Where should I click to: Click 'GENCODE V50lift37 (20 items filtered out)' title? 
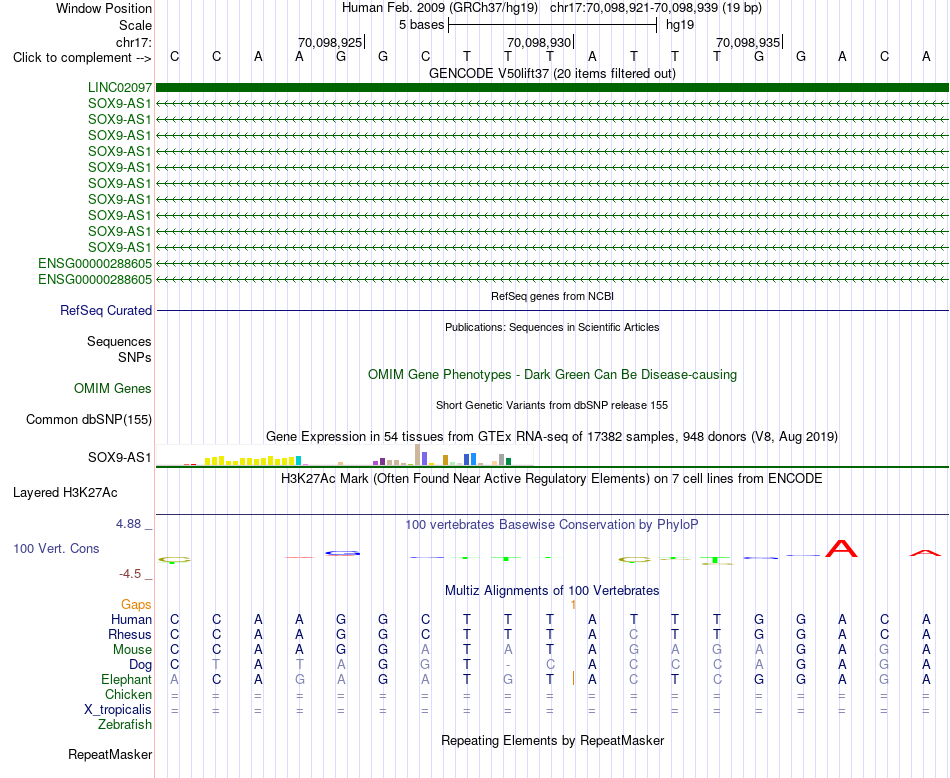pos(552,73)
